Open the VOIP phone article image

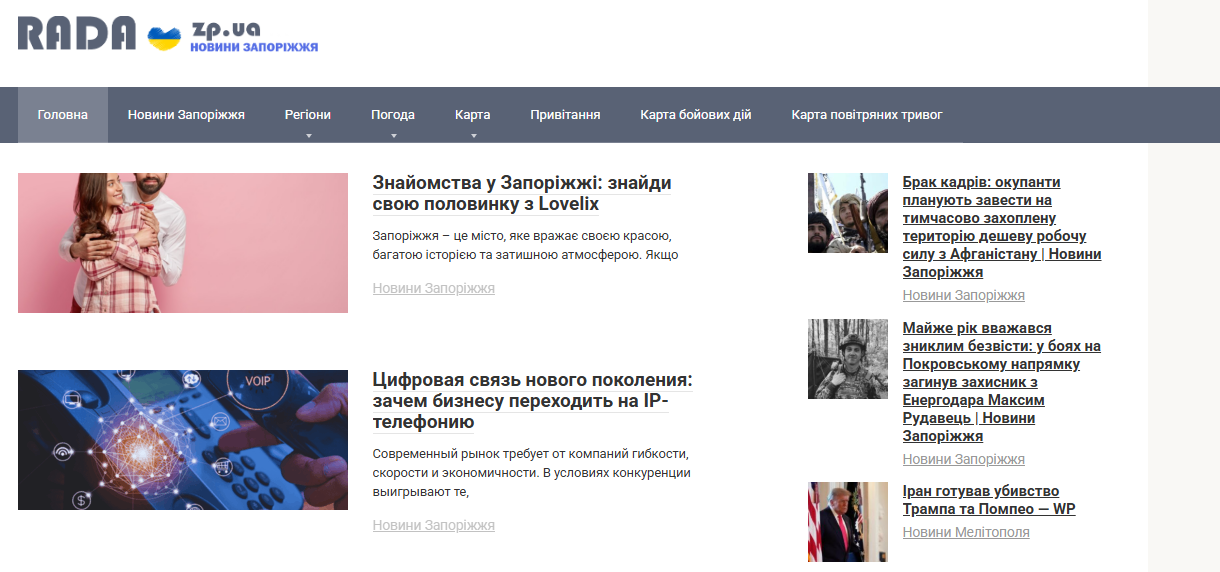183,440
